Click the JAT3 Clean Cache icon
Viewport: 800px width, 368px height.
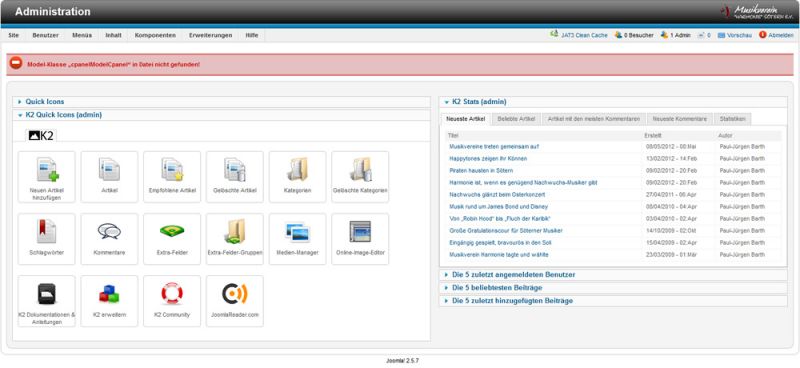point(554,35)
